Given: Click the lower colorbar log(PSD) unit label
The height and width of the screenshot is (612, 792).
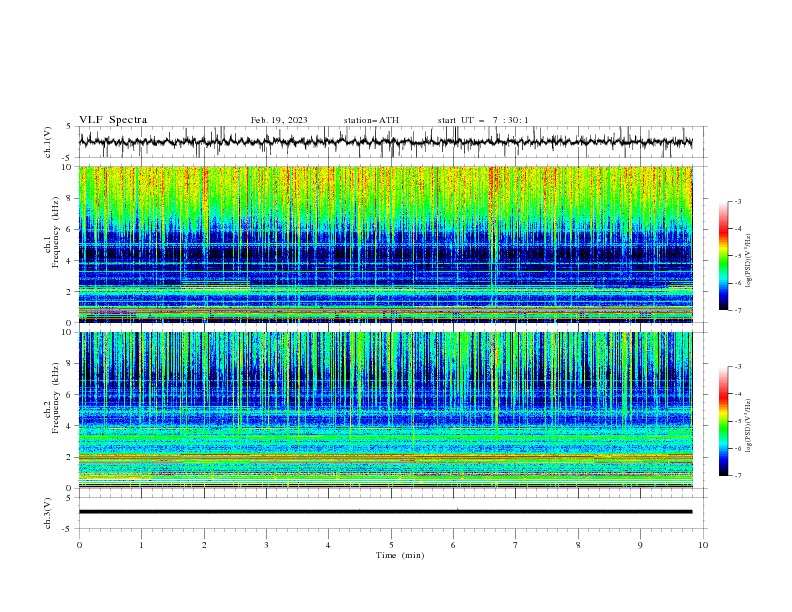Looking at the screenshot, I should coord(748,426).
